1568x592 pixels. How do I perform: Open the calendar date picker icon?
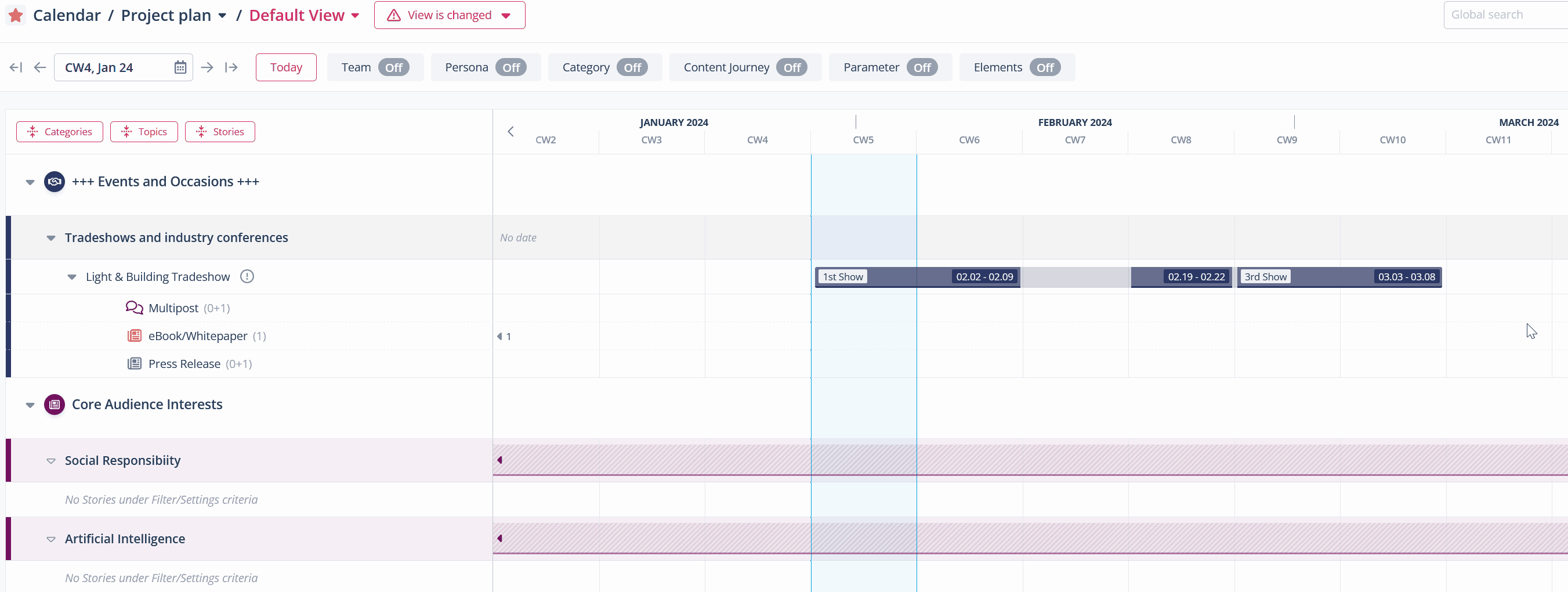(x=180, y=67)
